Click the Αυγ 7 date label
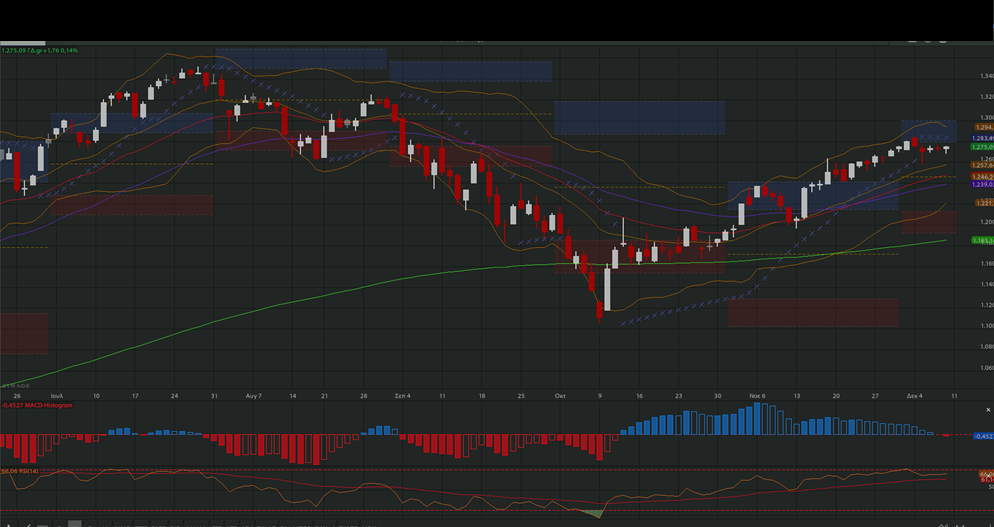Image resolution: width=994 pixels, height=527 pixels. coord(254,396)
